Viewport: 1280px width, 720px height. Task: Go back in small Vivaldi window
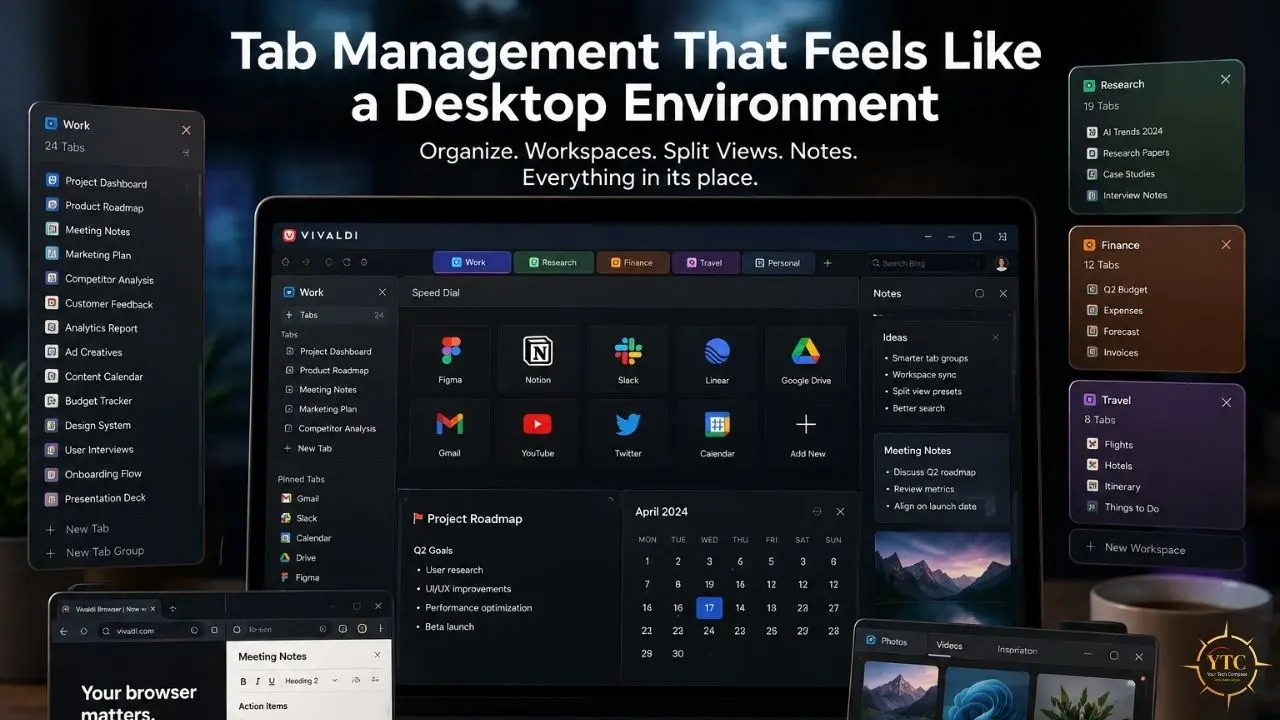(64, 631)
